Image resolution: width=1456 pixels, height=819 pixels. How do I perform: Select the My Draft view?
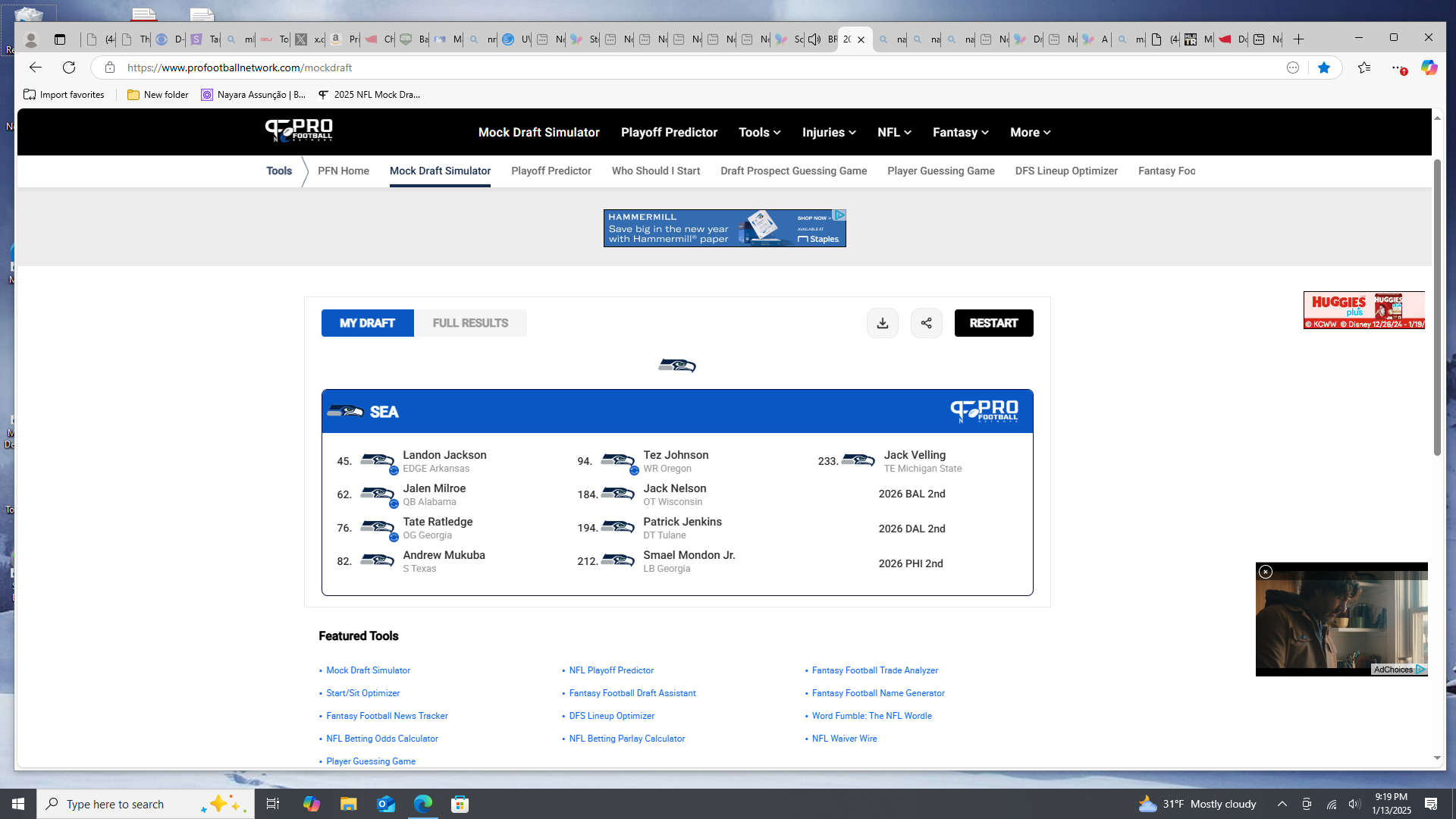click(x=367, y=323)
